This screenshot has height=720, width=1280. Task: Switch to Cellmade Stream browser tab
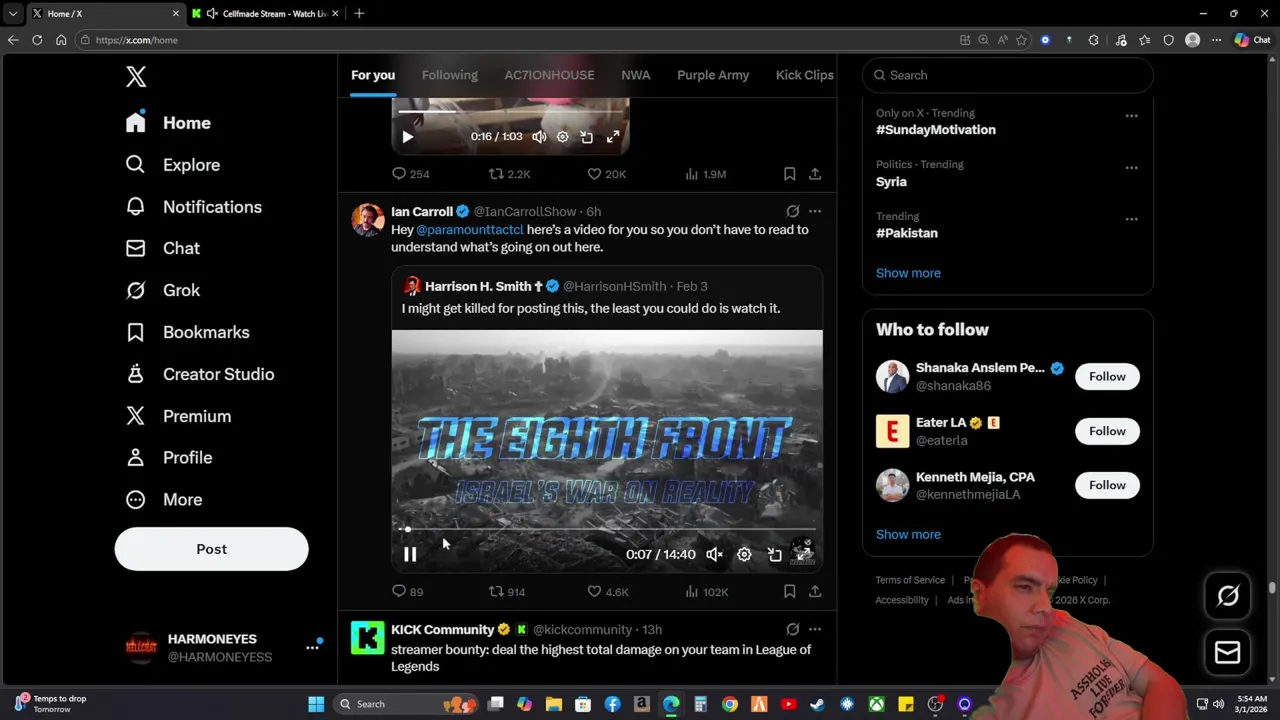[x=265, y=13]
